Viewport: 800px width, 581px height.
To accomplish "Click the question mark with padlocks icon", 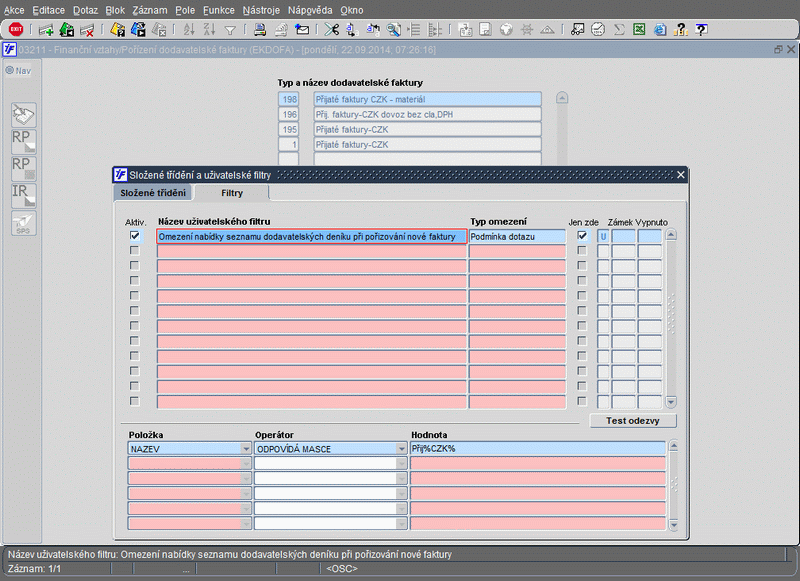I will click(x=681, y=30).
